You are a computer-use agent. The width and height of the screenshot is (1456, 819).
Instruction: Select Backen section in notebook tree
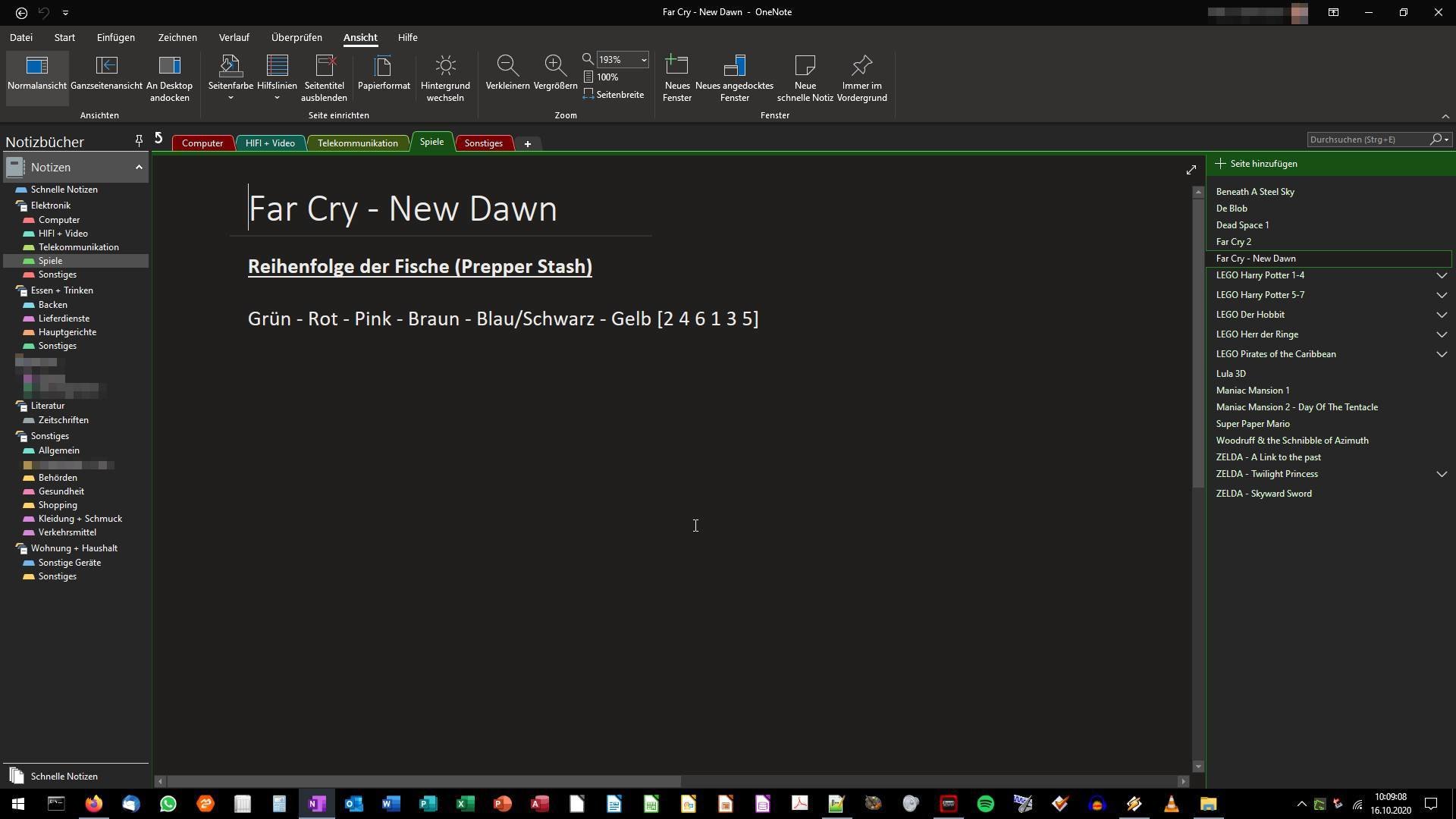[x=52, y=305]
